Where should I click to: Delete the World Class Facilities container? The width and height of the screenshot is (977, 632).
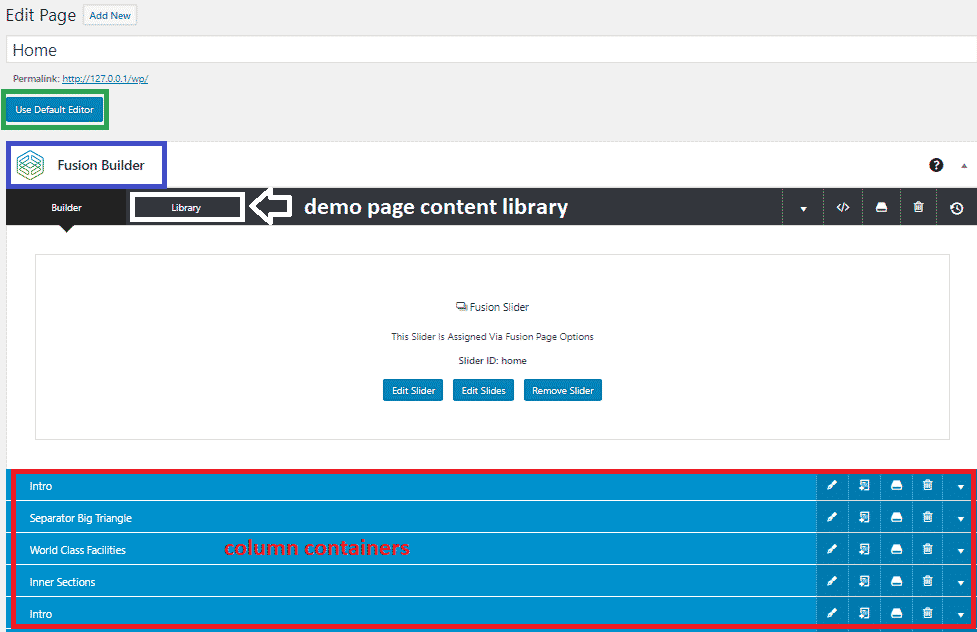point(928,549)
